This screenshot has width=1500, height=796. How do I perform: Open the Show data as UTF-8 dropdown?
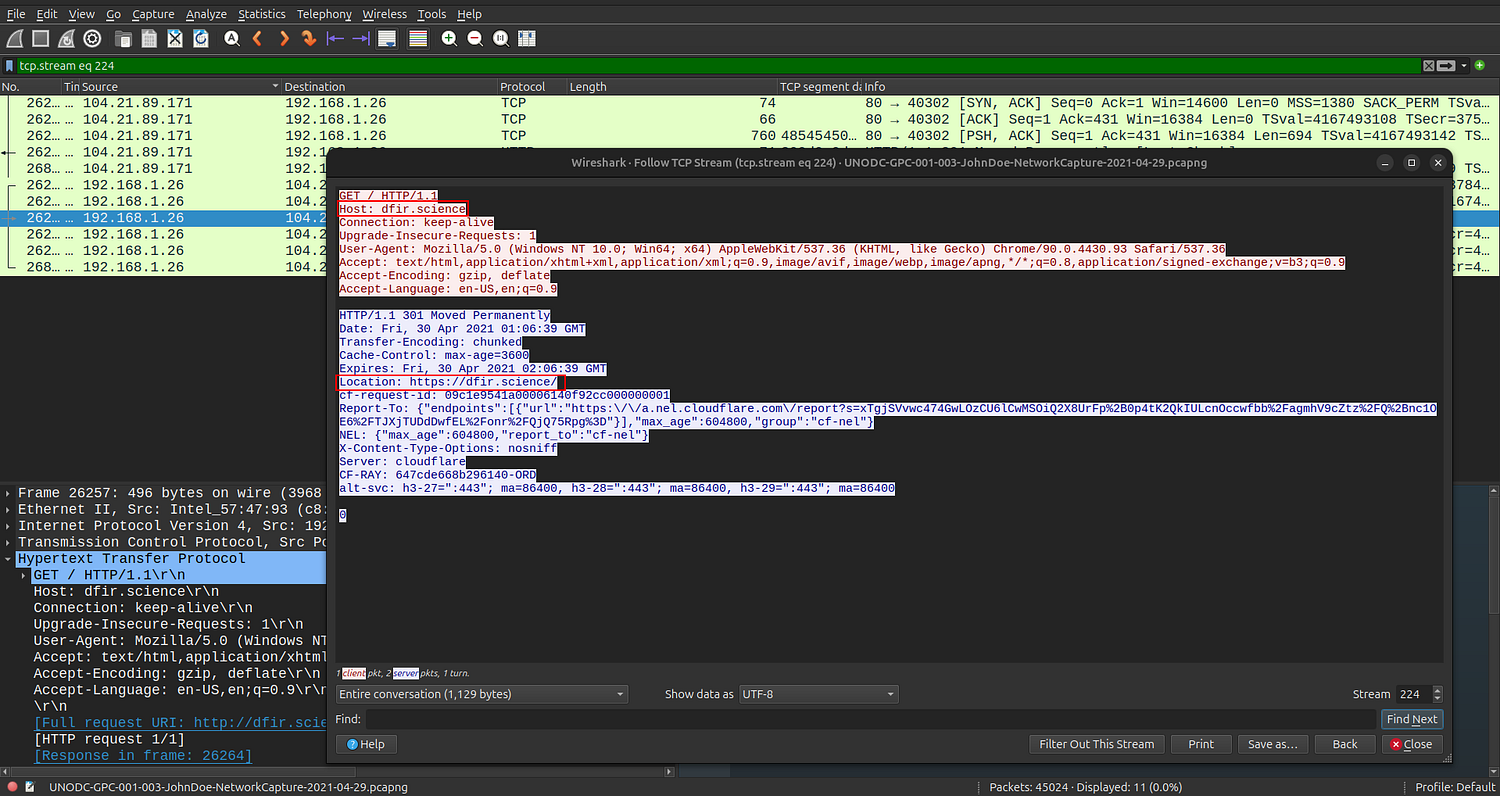click(817, 694)
